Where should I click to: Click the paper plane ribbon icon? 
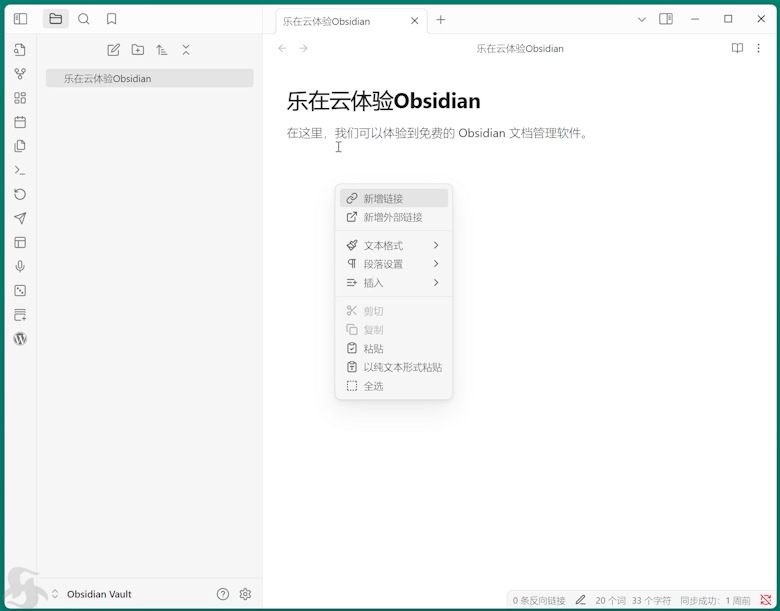pos(20,218)
